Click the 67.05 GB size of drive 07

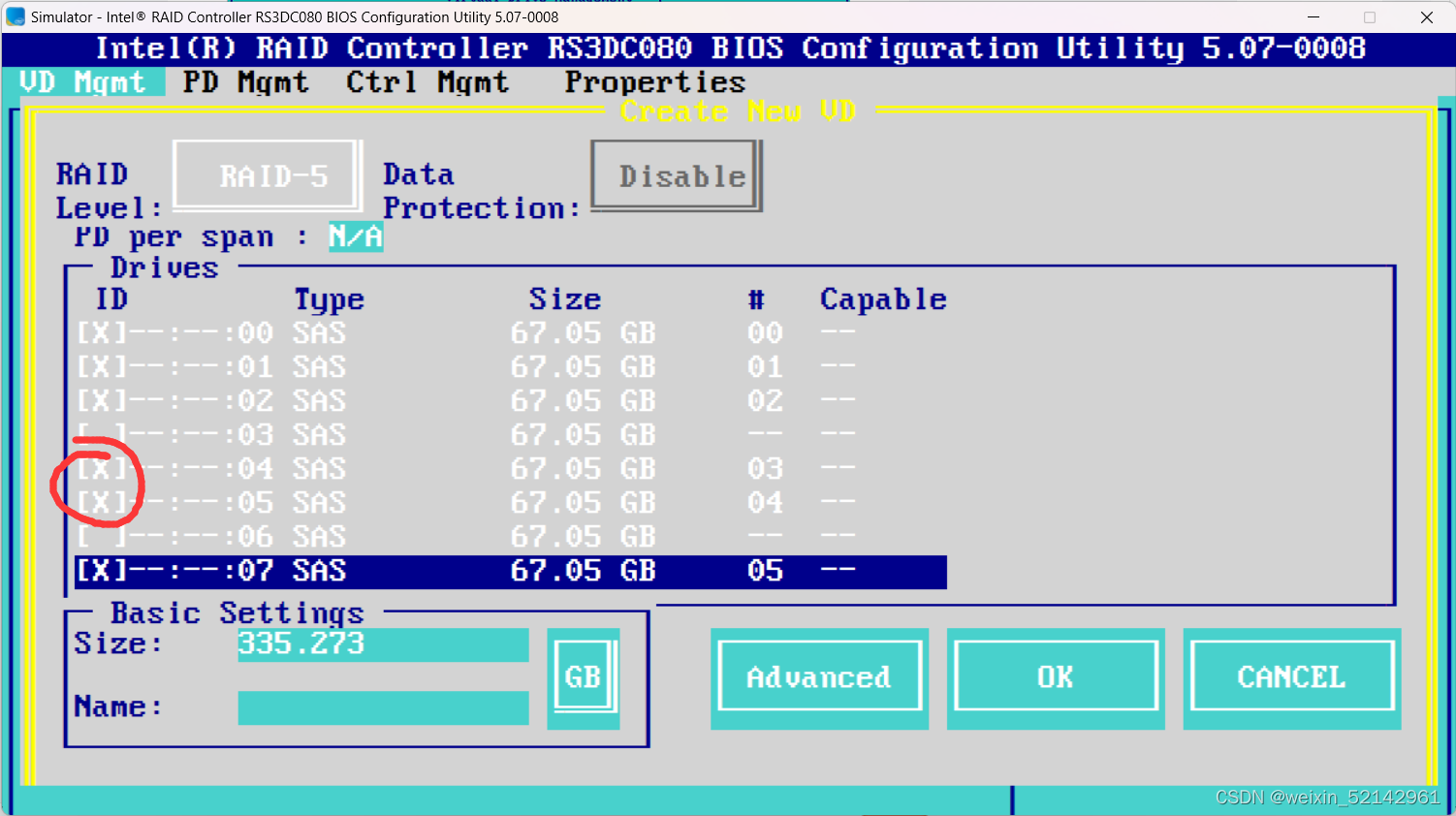point(584,571)
